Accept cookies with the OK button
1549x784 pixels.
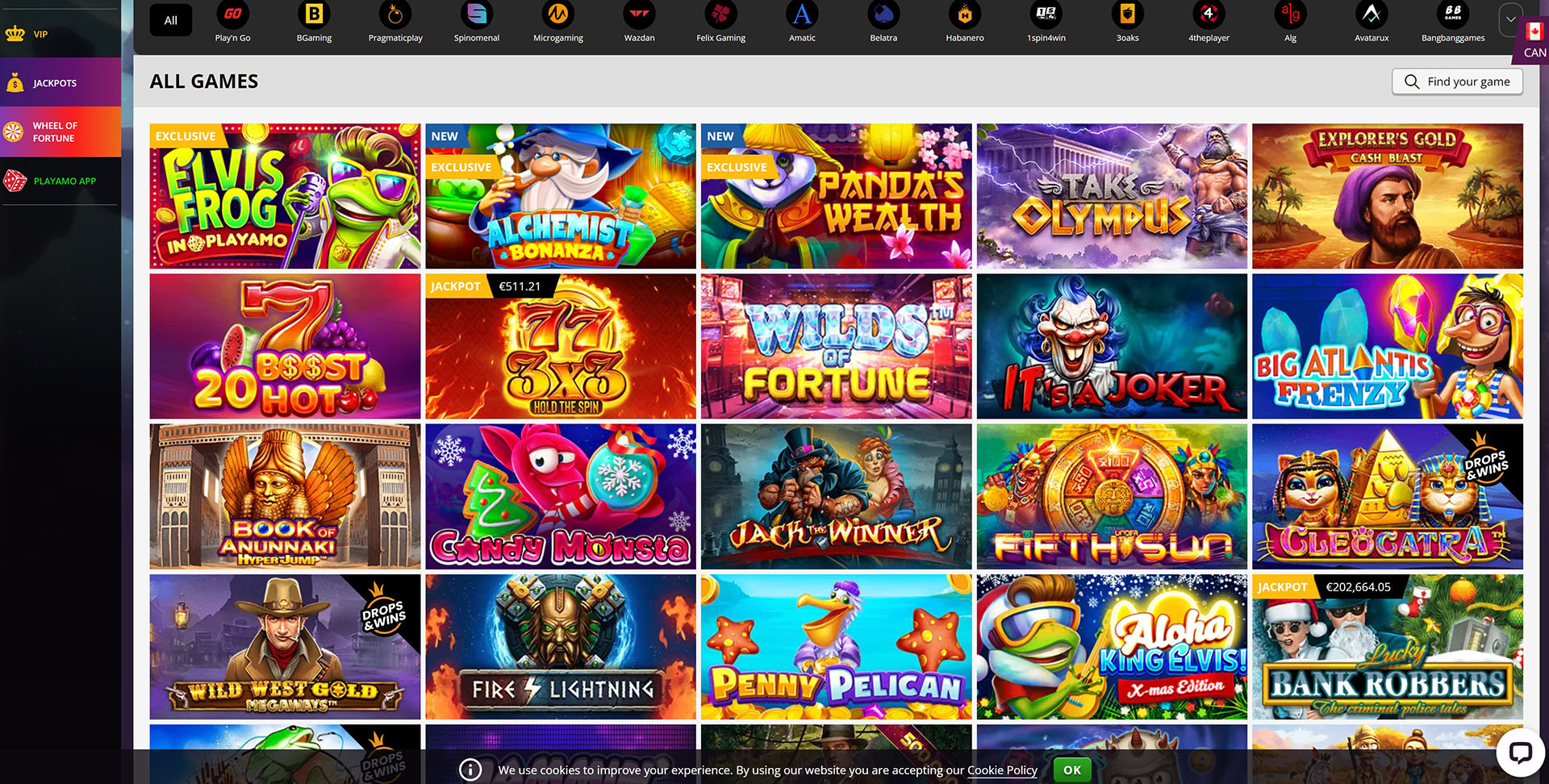[1071, 769]
